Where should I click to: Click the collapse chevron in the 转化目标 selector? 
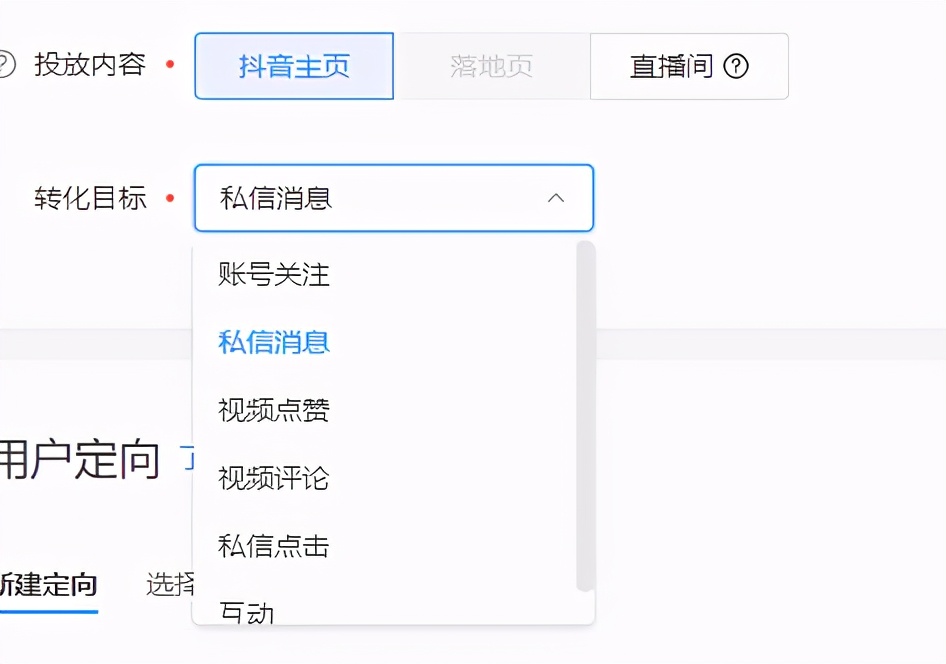pyautogui.click(x=557, y=198)
